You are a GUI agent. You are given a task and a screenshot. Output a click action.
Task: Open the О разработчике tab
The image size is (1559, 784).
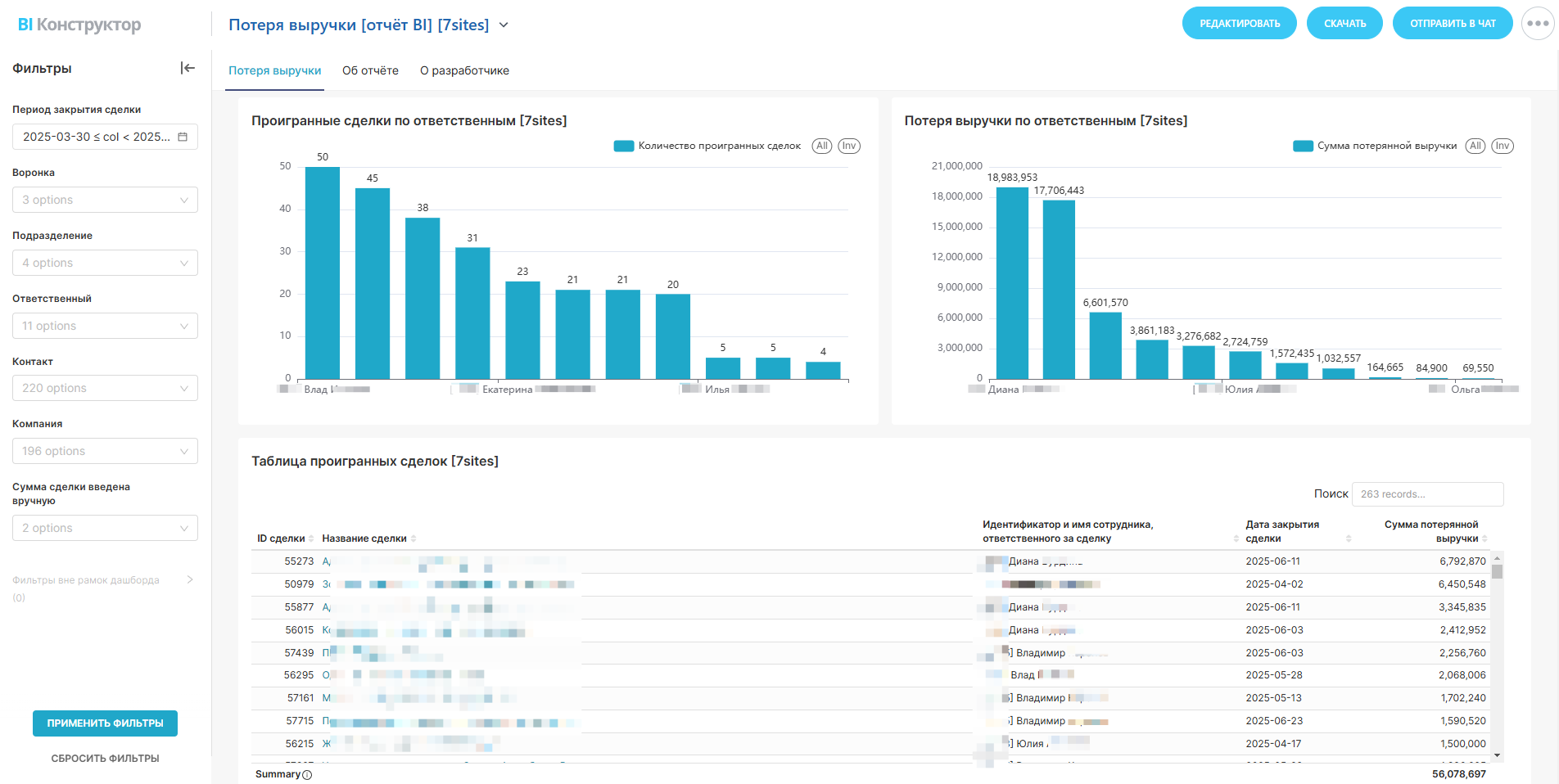(464, 70)
